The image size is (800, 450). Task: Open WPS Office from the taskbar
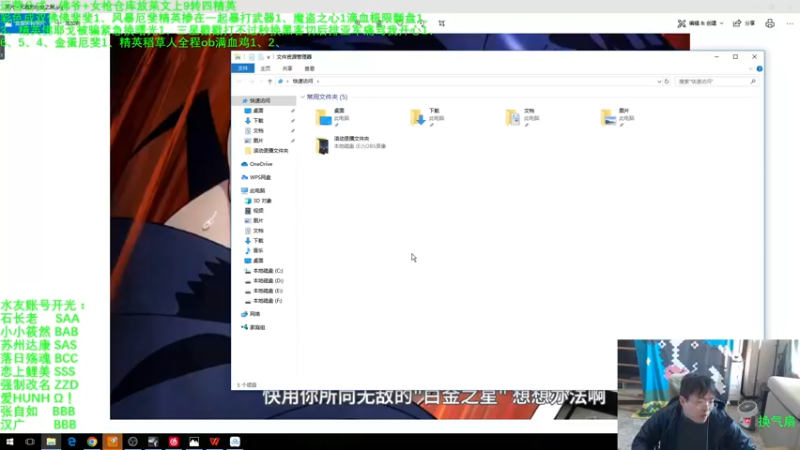point(215,442)
